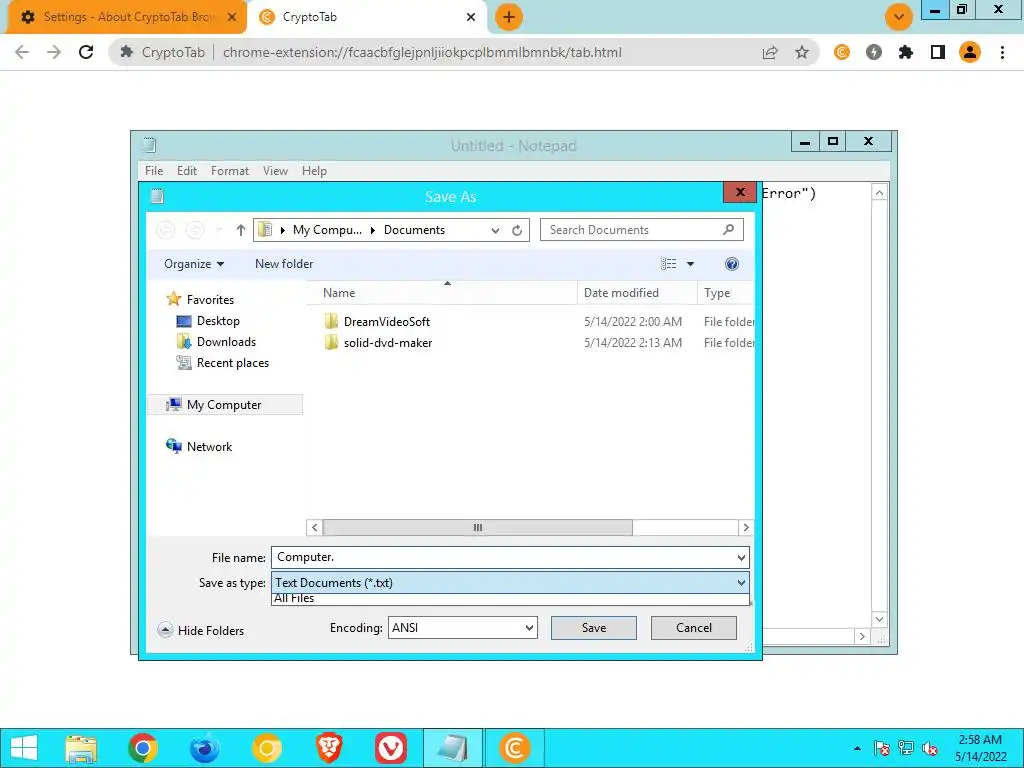
Task: Click CryptoTab browser taskbar icon
Action: (514, 748)
